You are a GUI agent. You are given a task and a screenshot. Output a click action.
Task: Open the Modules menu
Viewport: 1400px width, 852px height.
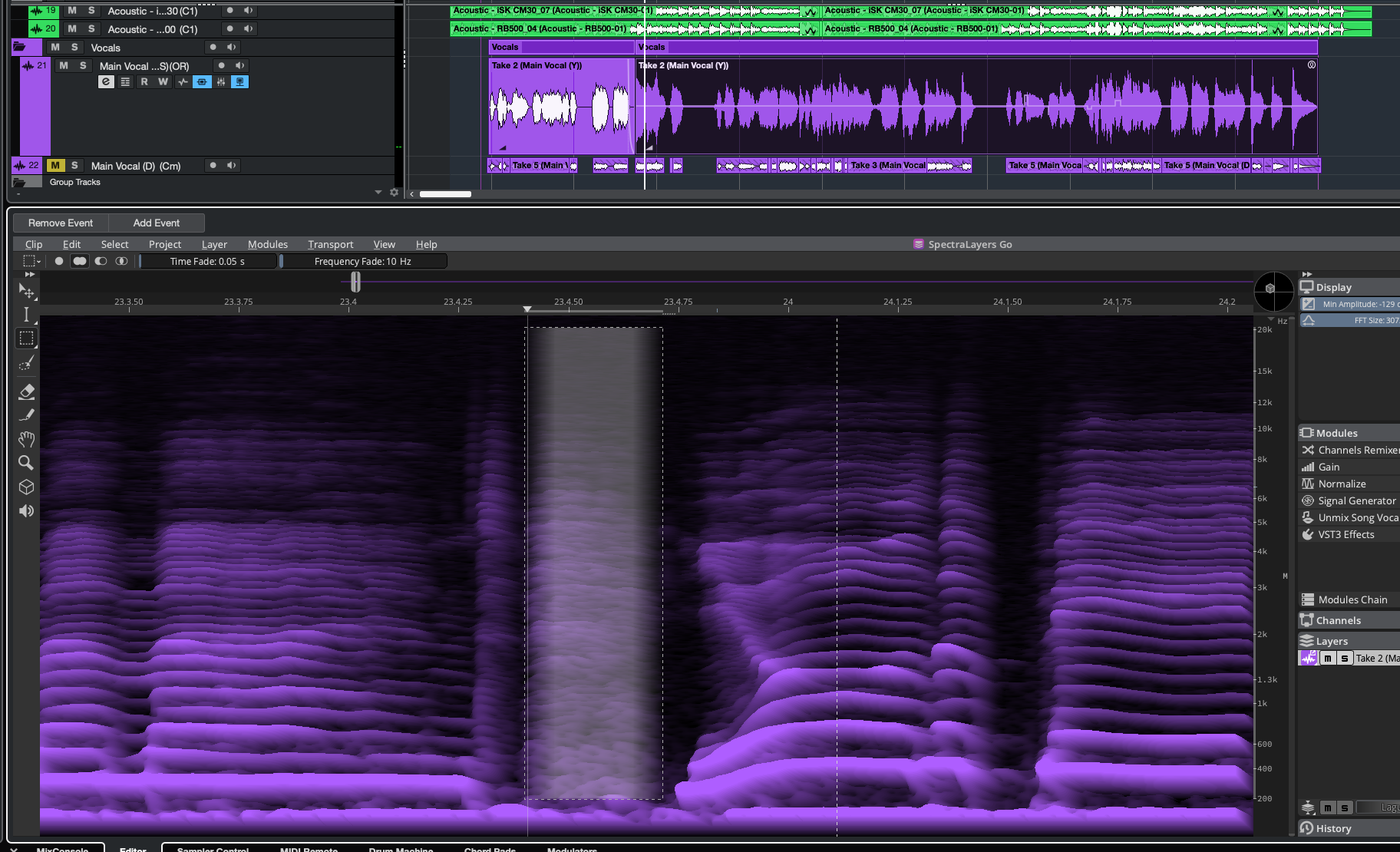[x=267, y=244]
